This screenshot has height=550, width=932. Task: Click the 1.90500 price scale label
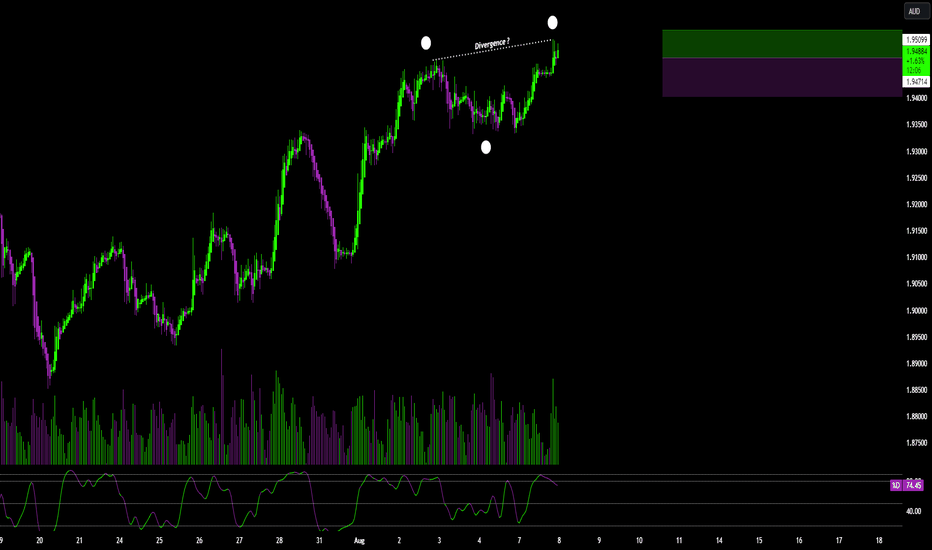[x=917, y=284]
